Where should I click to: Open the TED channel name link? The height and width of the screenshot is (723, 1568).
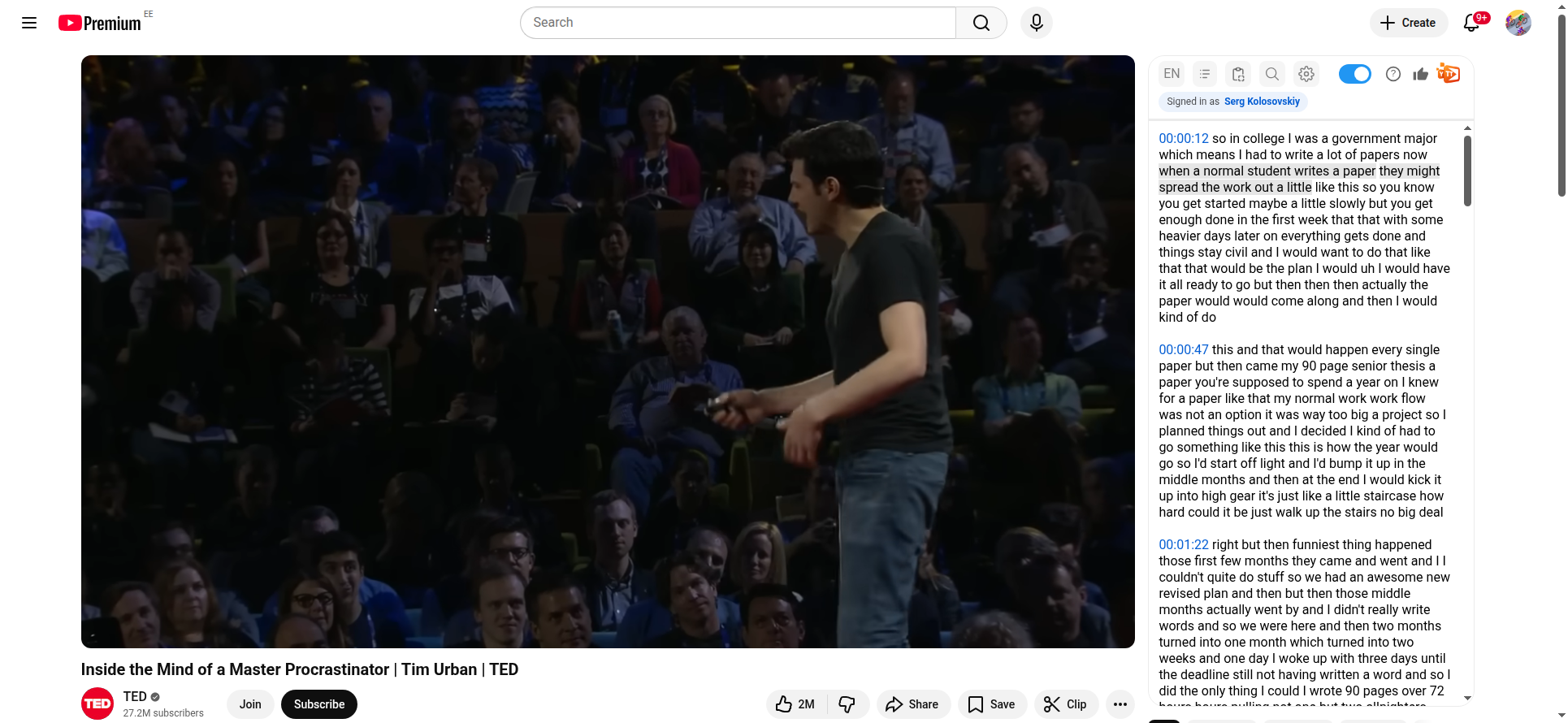coord(135,696)
